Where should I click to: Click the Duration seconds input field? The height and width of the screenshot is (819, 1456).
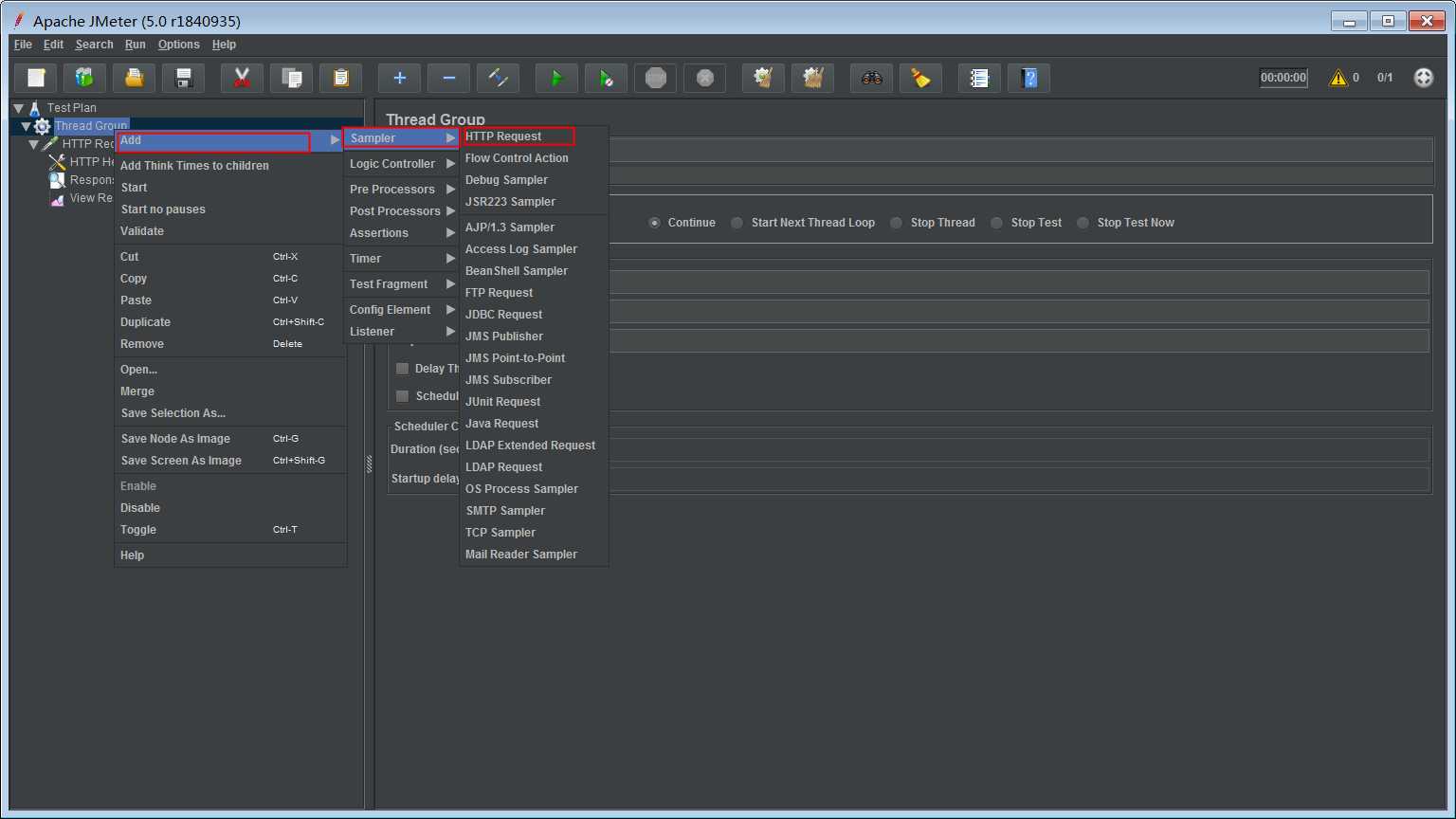pos(1019,450)
